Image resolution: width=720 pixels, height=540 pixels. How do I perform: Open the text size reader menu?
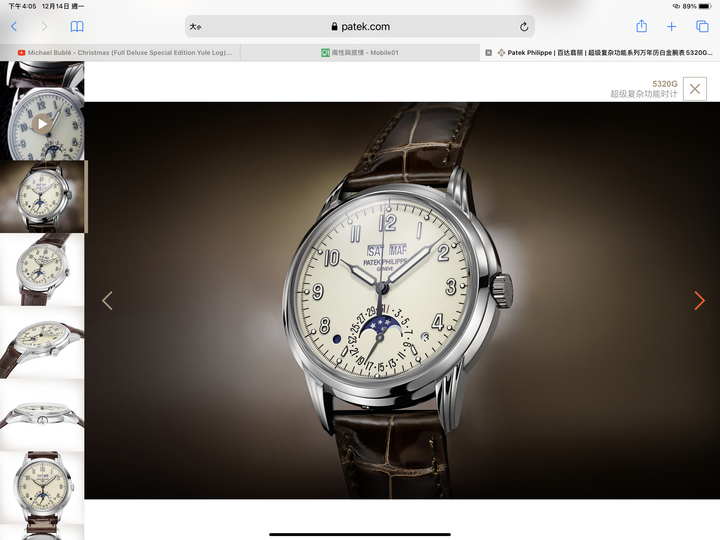pyautogui.click(x=196, y=27)
